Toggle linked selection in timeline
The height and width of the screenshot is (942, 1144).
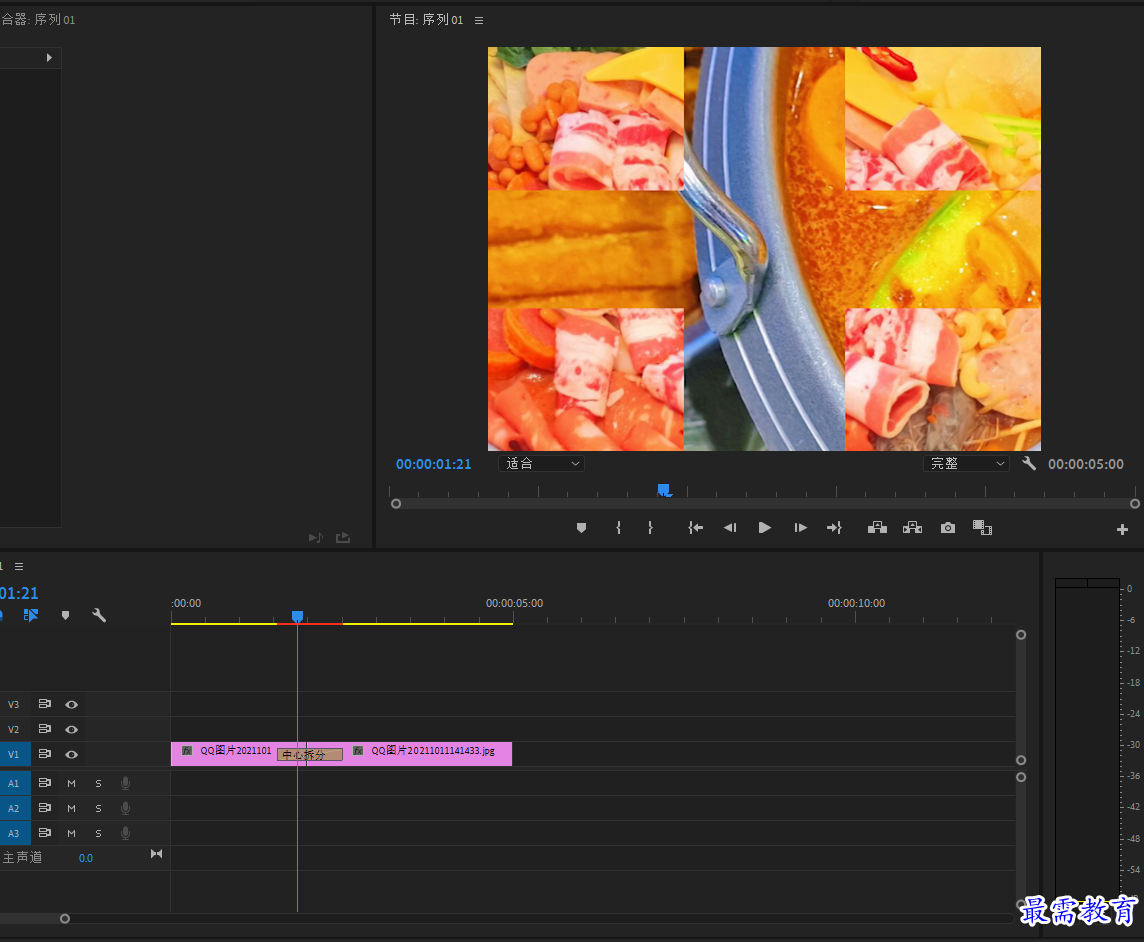[31, 615]
